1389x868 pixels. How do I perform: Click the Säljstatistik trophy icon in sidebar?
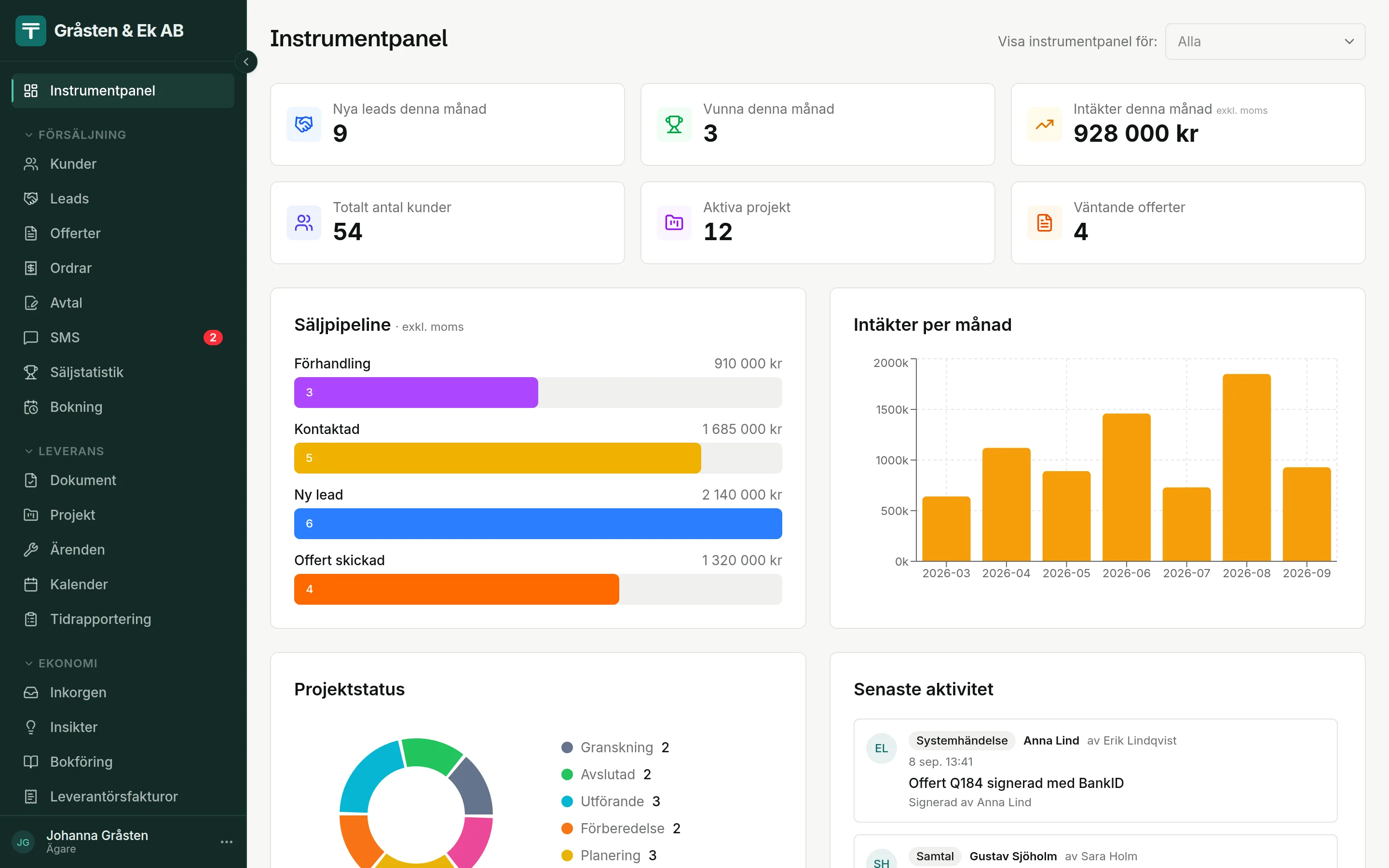(x=31, y=373)
